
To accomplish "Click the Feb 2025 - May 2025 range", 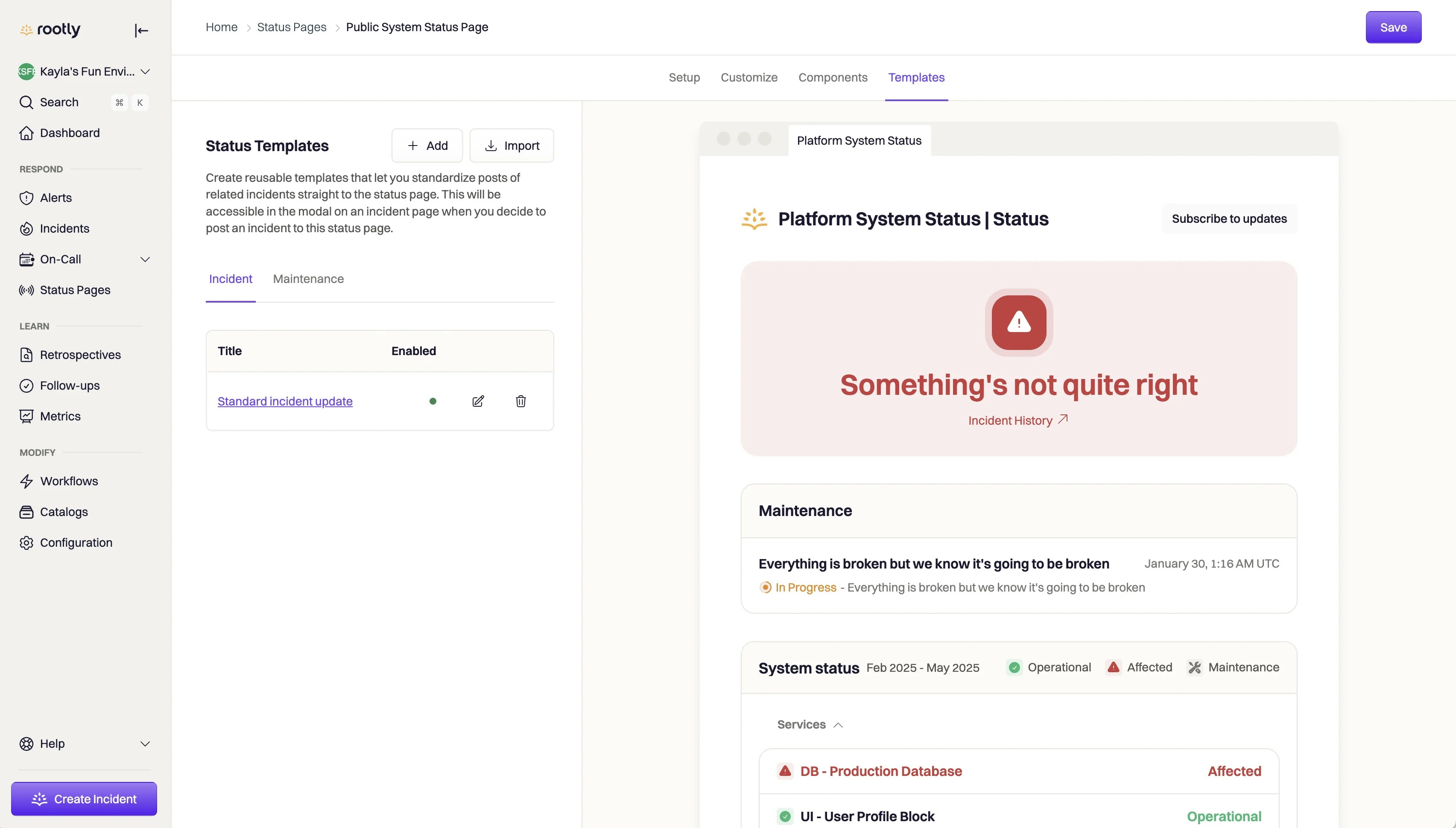I will [923, 668].
